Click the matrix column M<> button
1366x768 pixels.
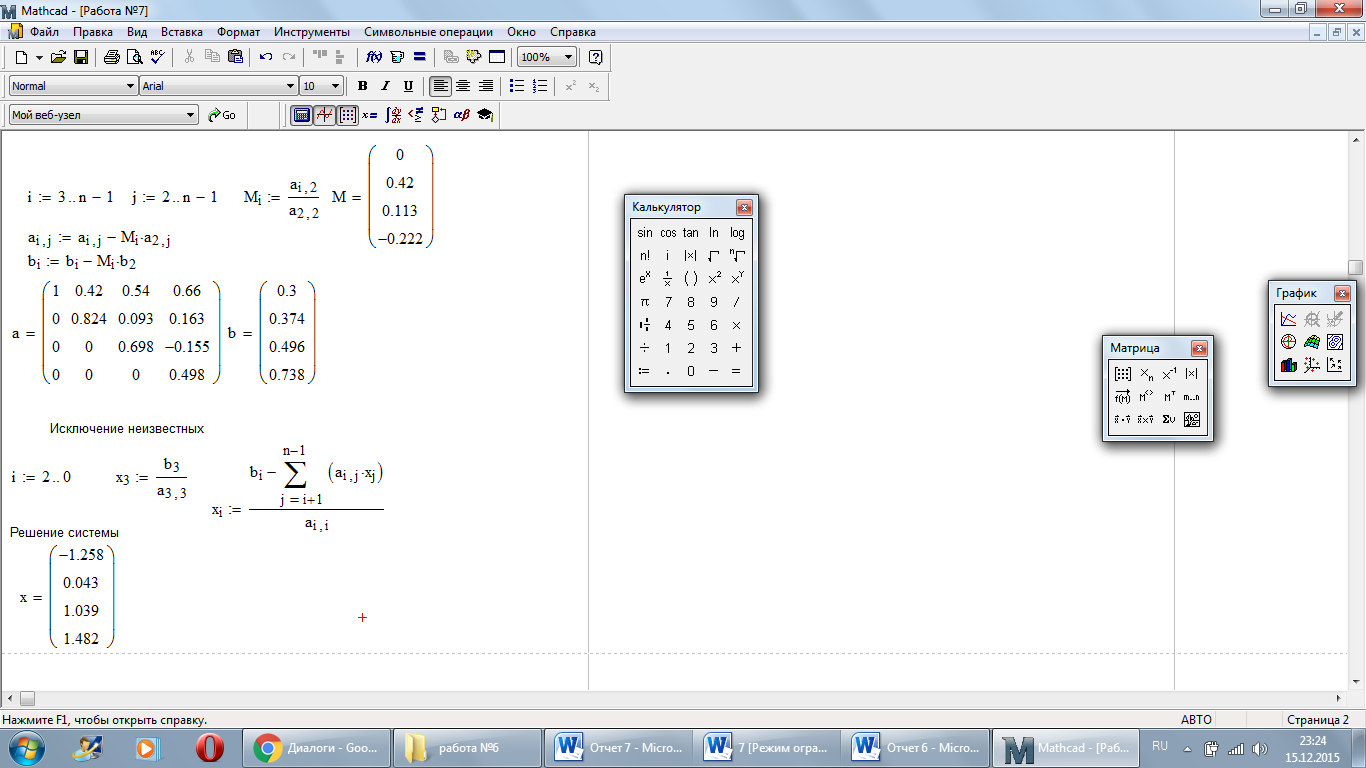pyautogui.click(x=1146, y=397)
